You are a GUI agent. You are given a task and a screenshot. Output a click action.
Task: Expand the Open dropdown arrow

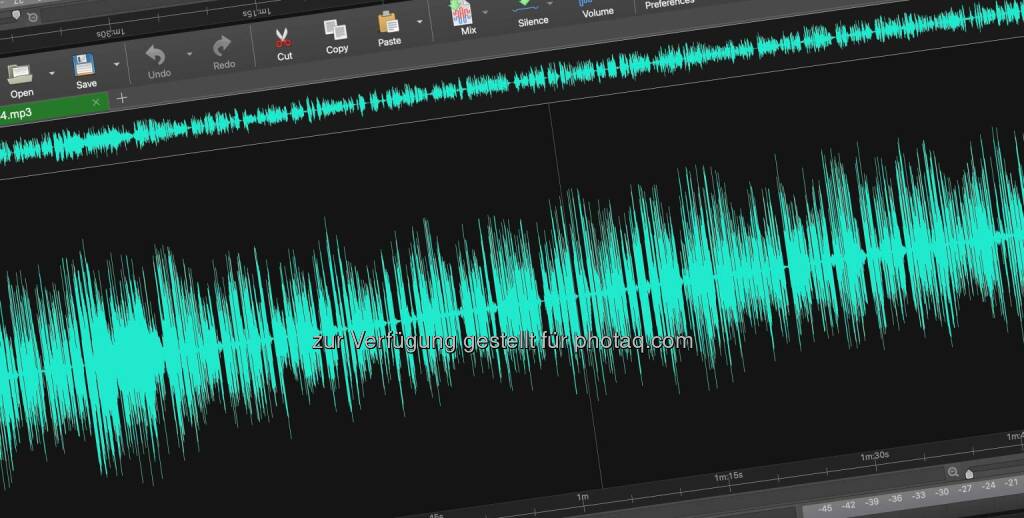(x=51, y=73)
